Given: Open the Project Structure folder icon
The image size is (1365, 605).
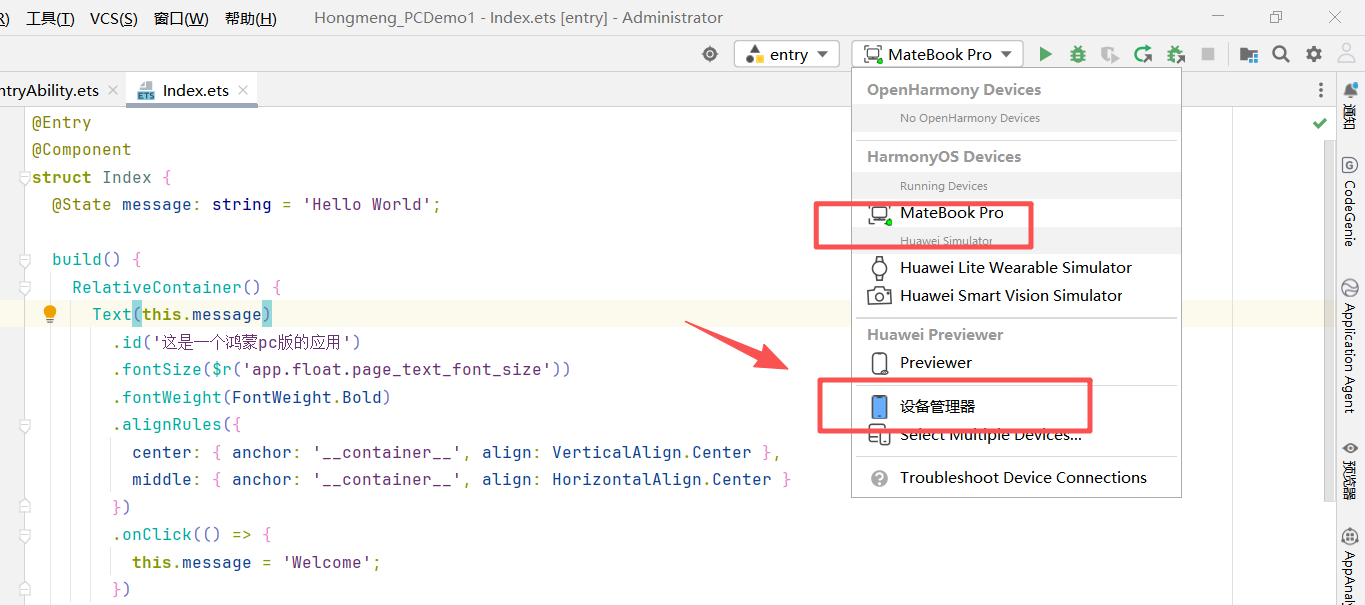Looking at the screenshot, I should point(1248,54).
